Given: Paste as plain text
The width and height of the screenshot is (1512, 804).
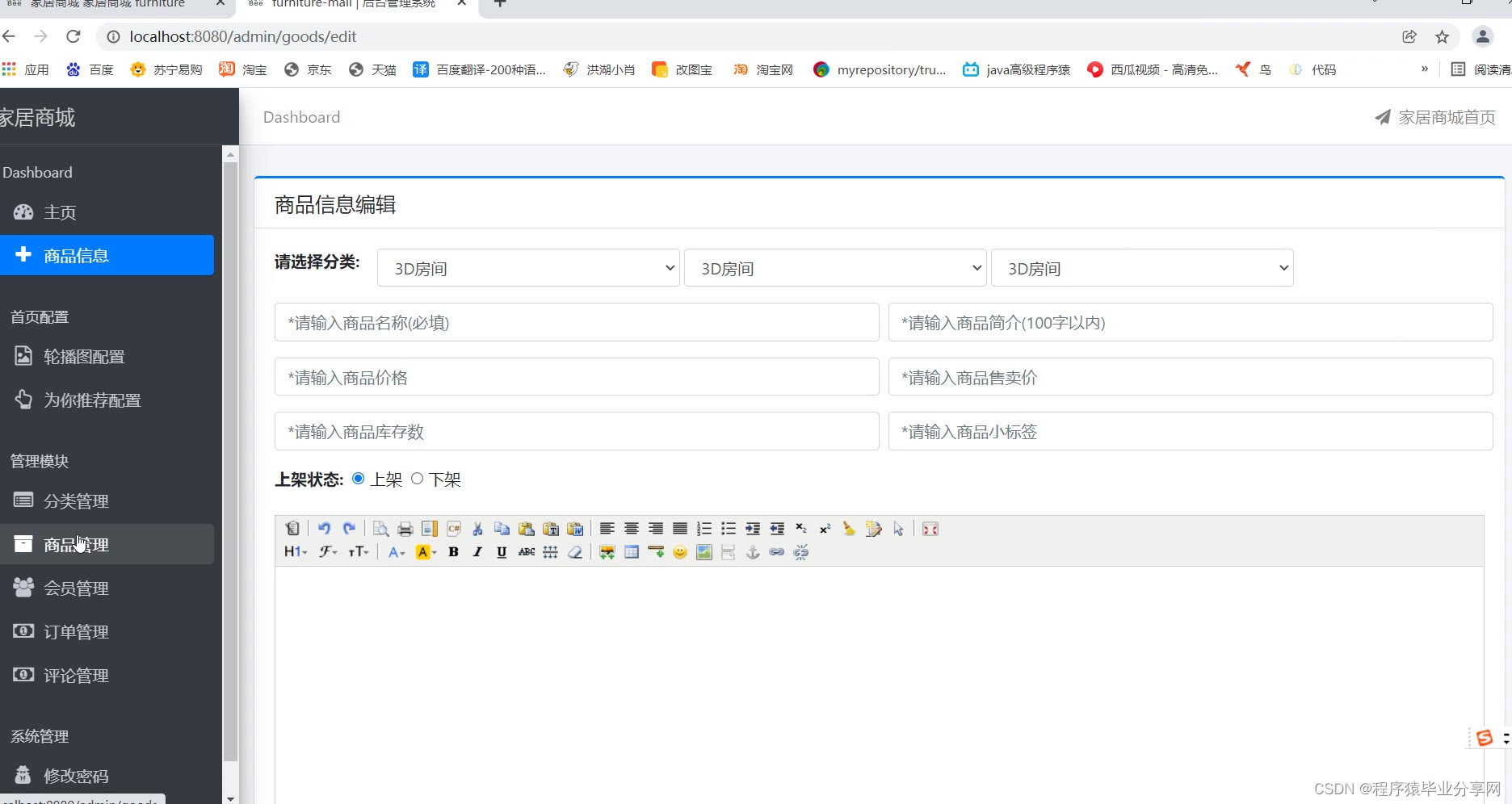Looking at the screenshot, I should [x=551, y=529].
